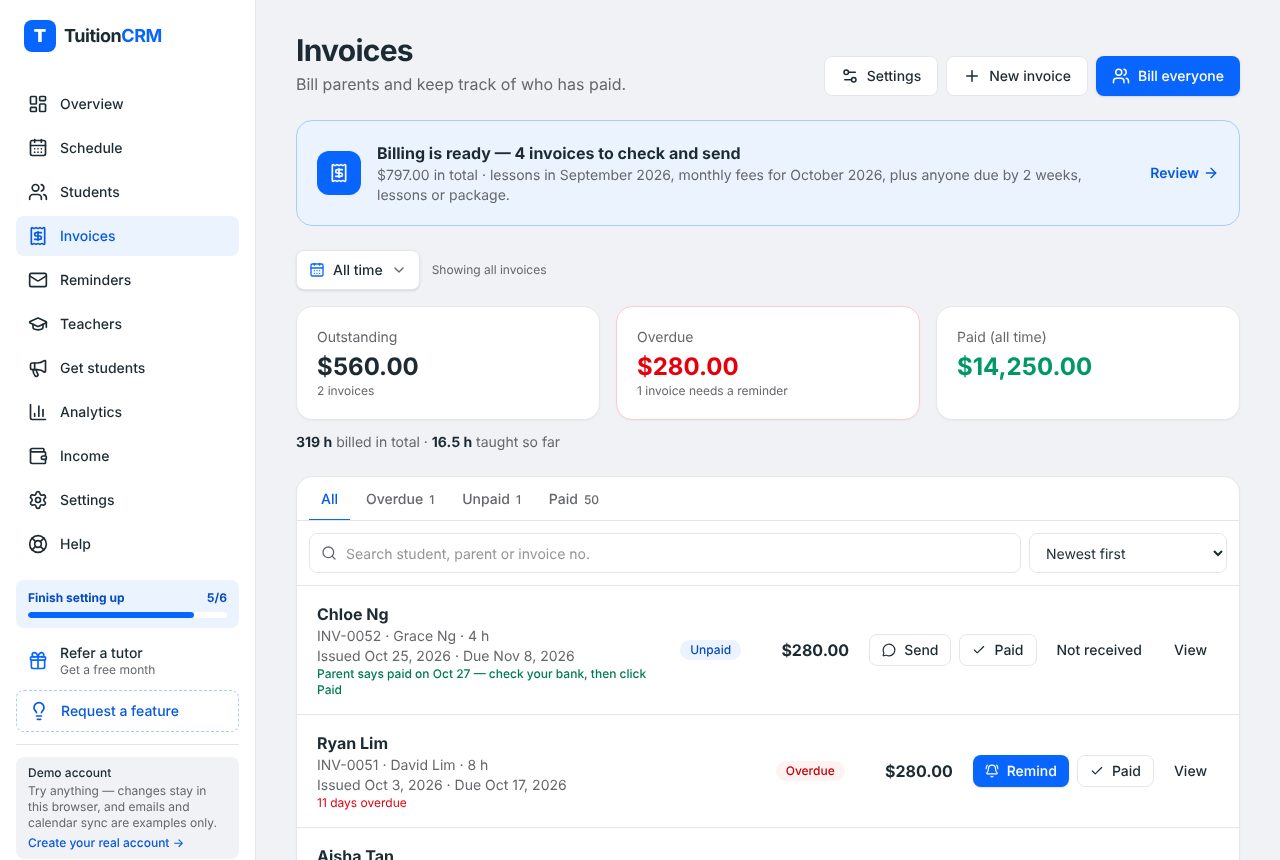This screenshot has width=1280, height=860.
Task: Switch to the Overdue tab
Action: (400, 499)
